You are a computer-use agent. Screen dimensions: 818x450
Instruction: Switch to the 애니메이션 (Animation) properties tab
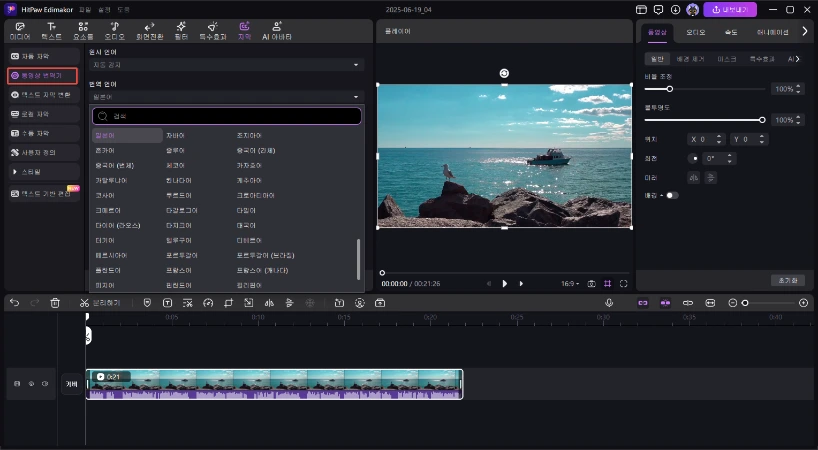click(772, 32)
